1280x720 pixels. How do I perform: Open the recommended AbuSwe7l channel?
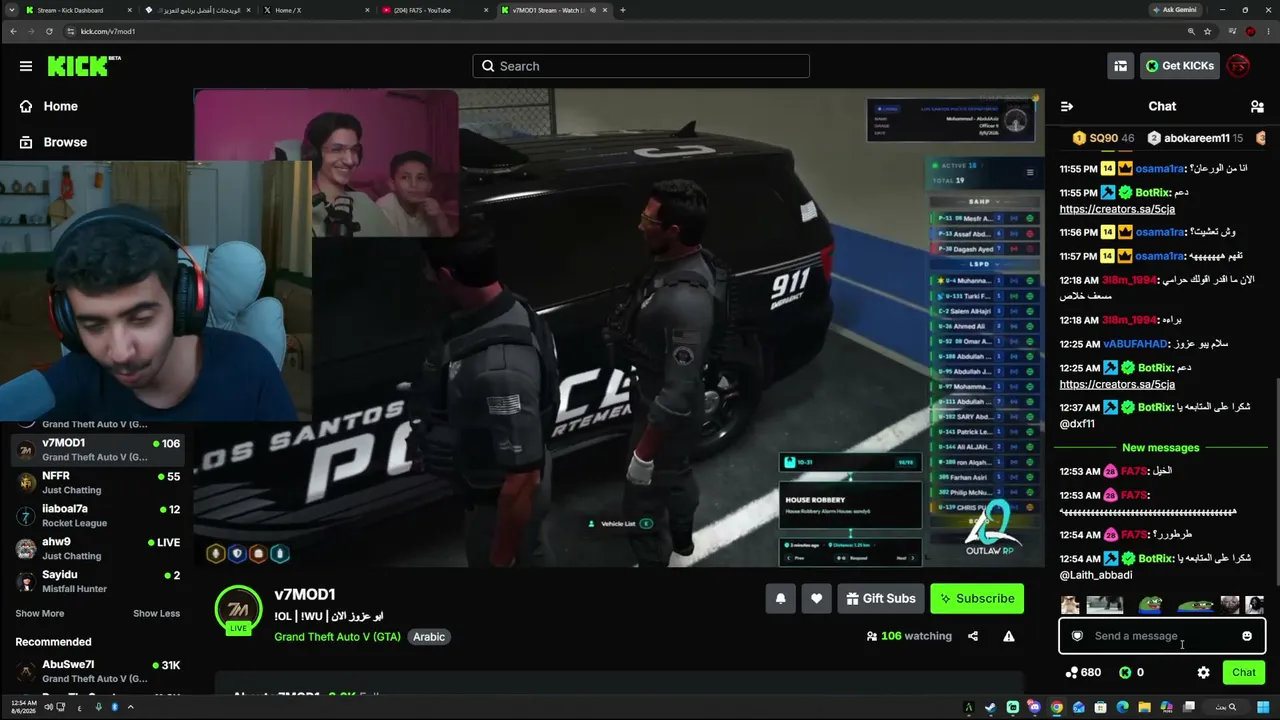(97, 671)
